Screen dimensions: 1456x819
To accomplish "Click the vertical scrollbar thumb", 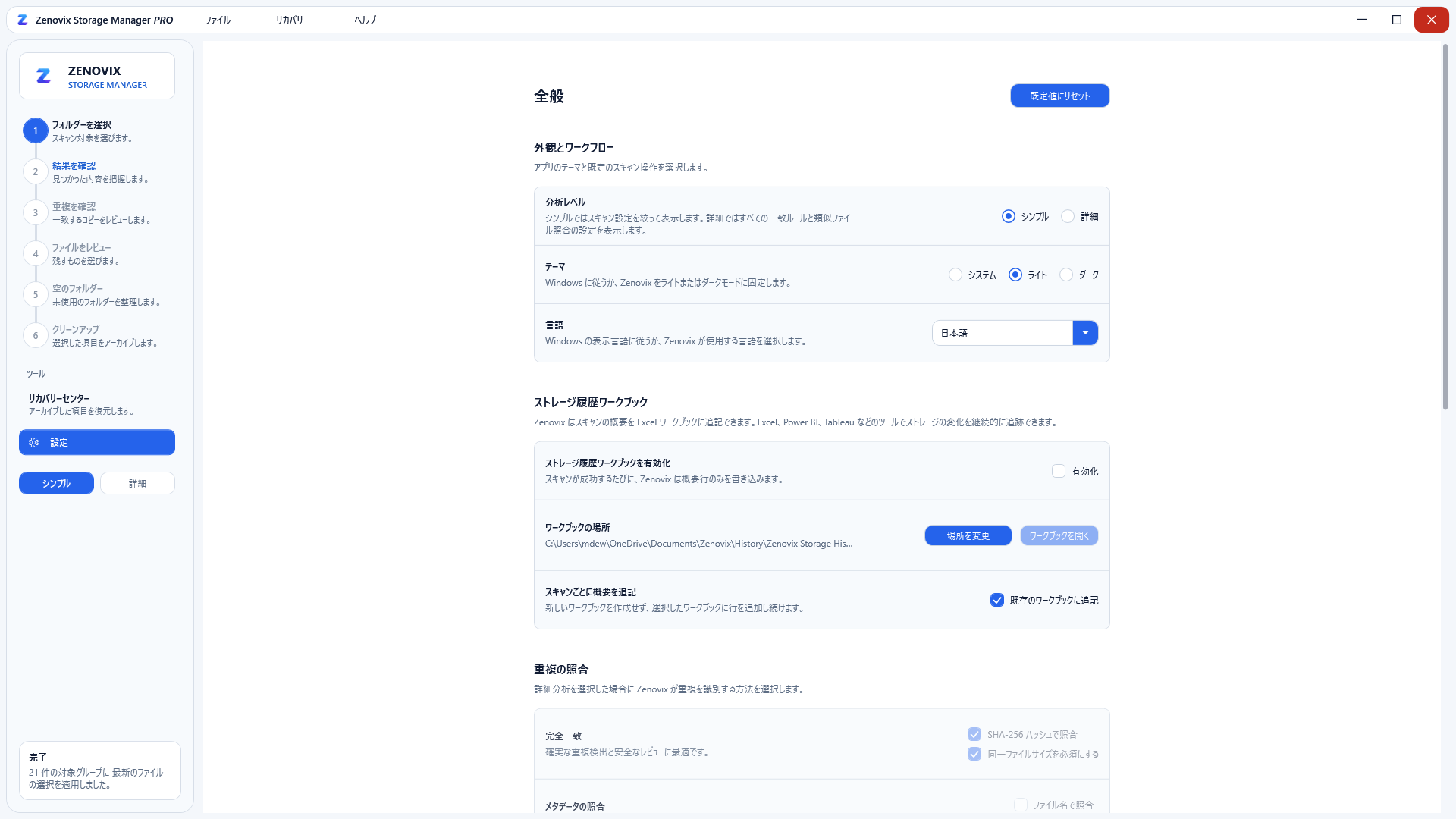I will [x=1445, y=227].
